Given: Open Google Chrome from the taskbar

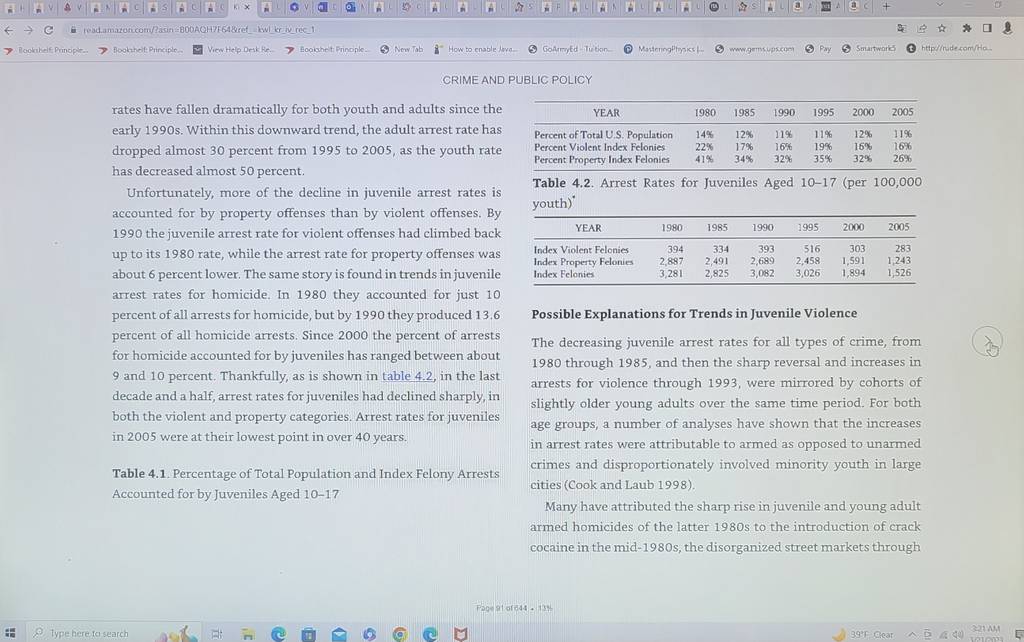Looking at the screenshot, I should click(400, 634).
